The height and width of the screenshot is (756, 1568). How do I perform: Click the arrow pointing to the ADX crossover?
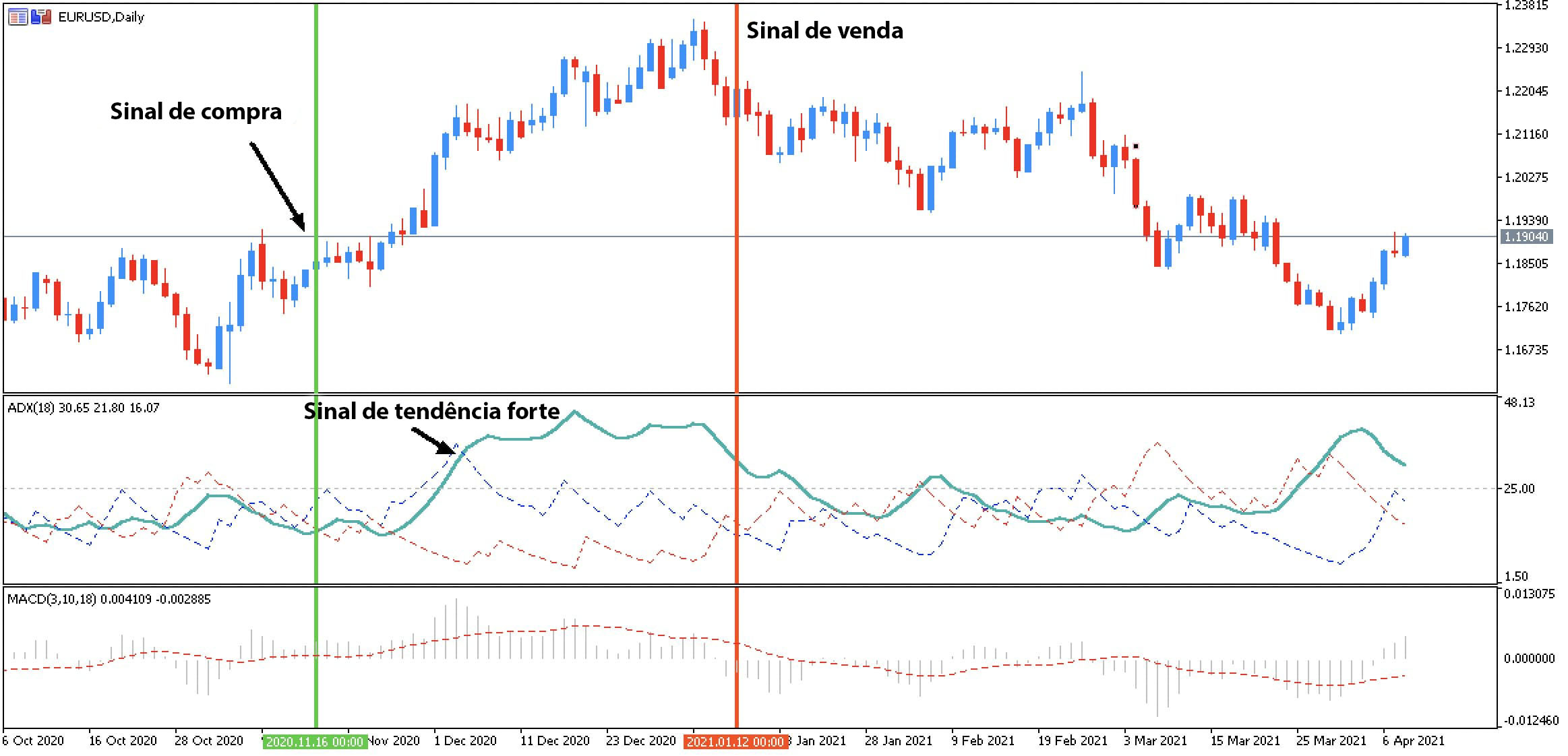(x=434, y=441)
